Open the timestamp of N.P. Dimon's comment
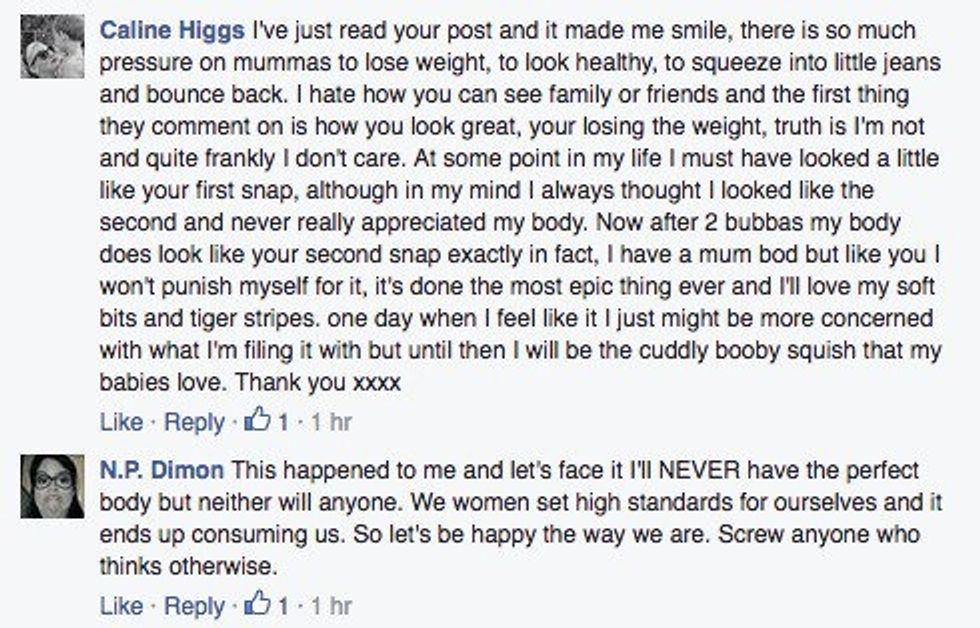Image resolution: width=980 pixels, height=628 pixels. click(330, 606)
